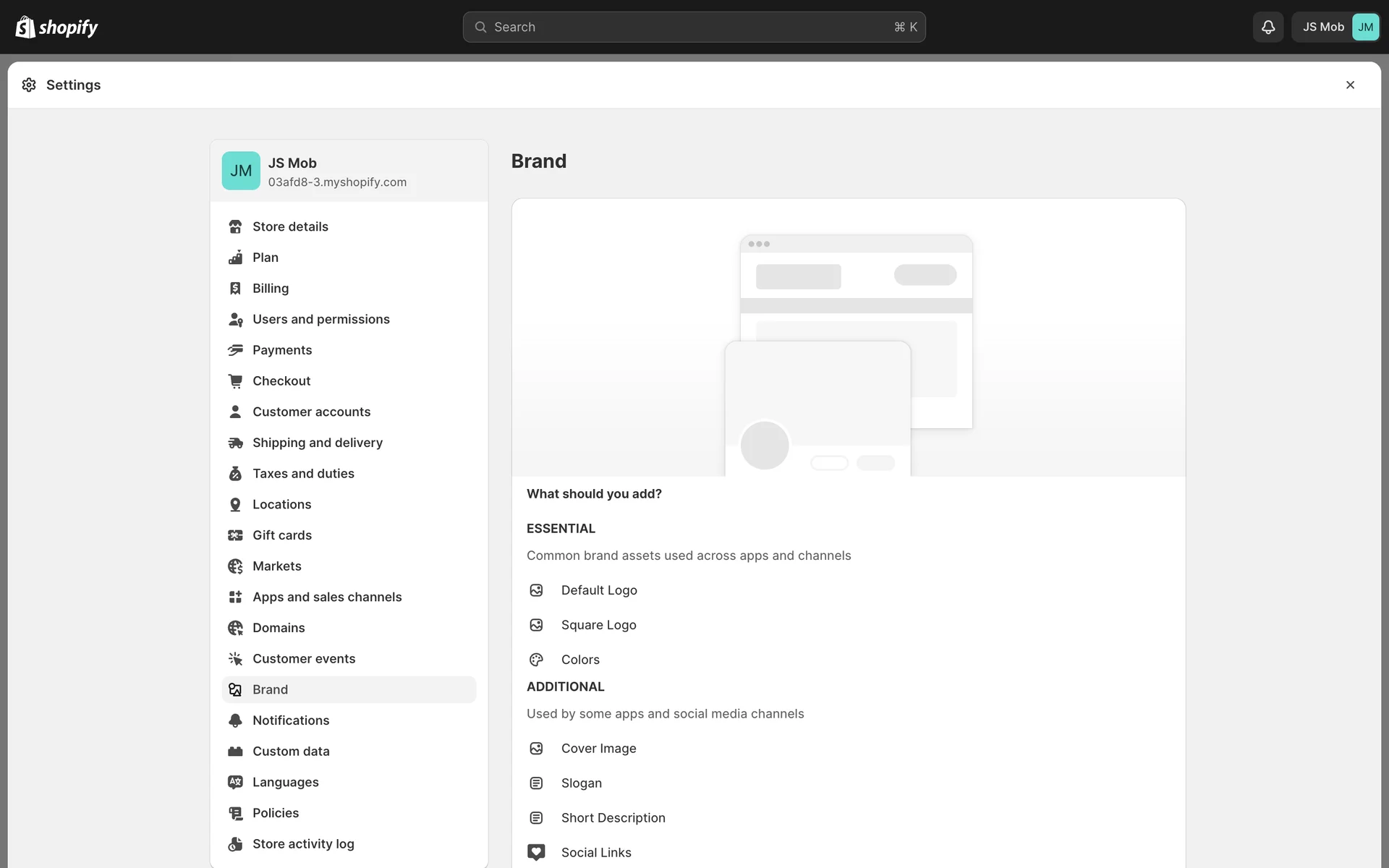Click the Short Description entry
The width and height of the screenshot is (1389, 868).
click(613, 818)
